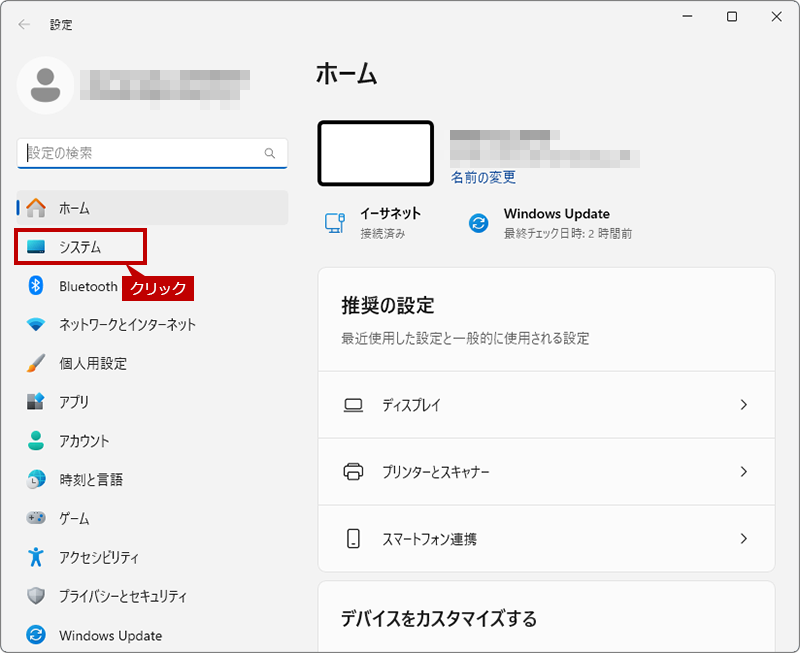
Task: Click the アプリ apps icon
Action: (x=36, y=401)
